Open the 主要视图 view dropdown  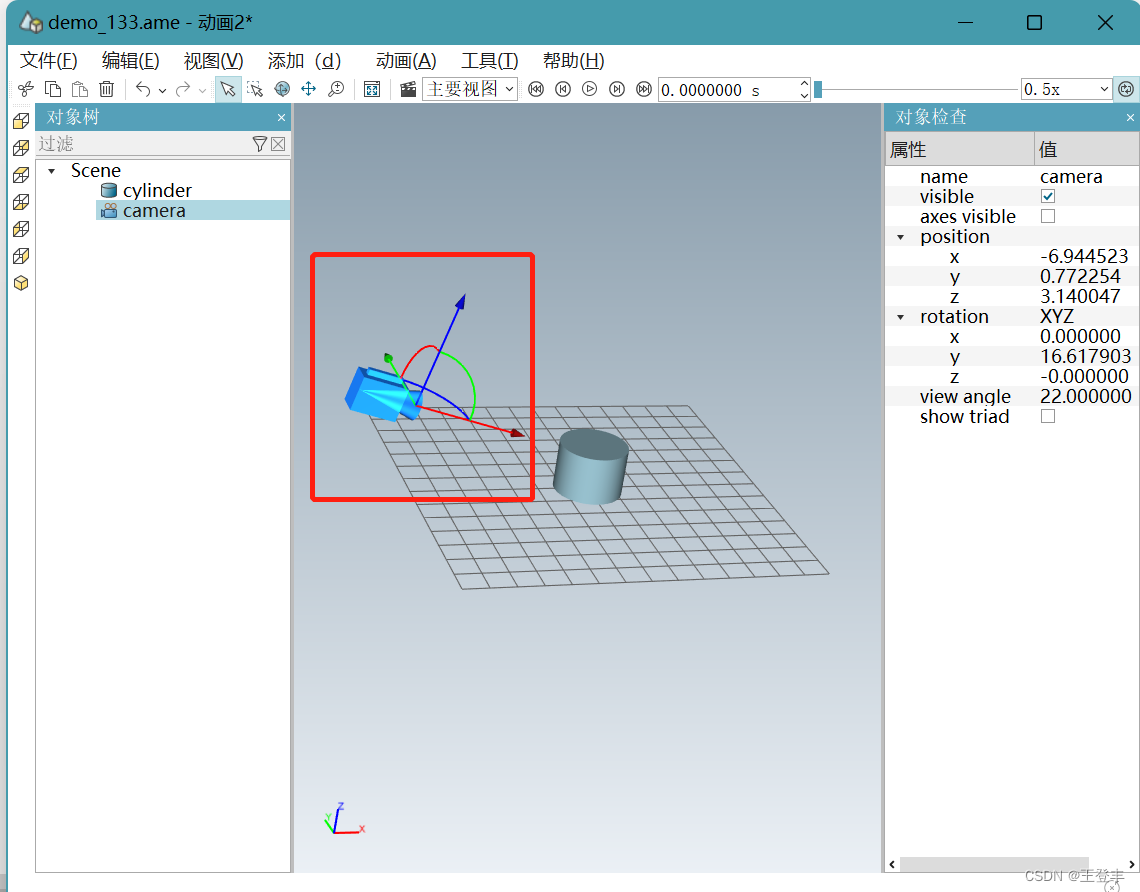[509, 89]
